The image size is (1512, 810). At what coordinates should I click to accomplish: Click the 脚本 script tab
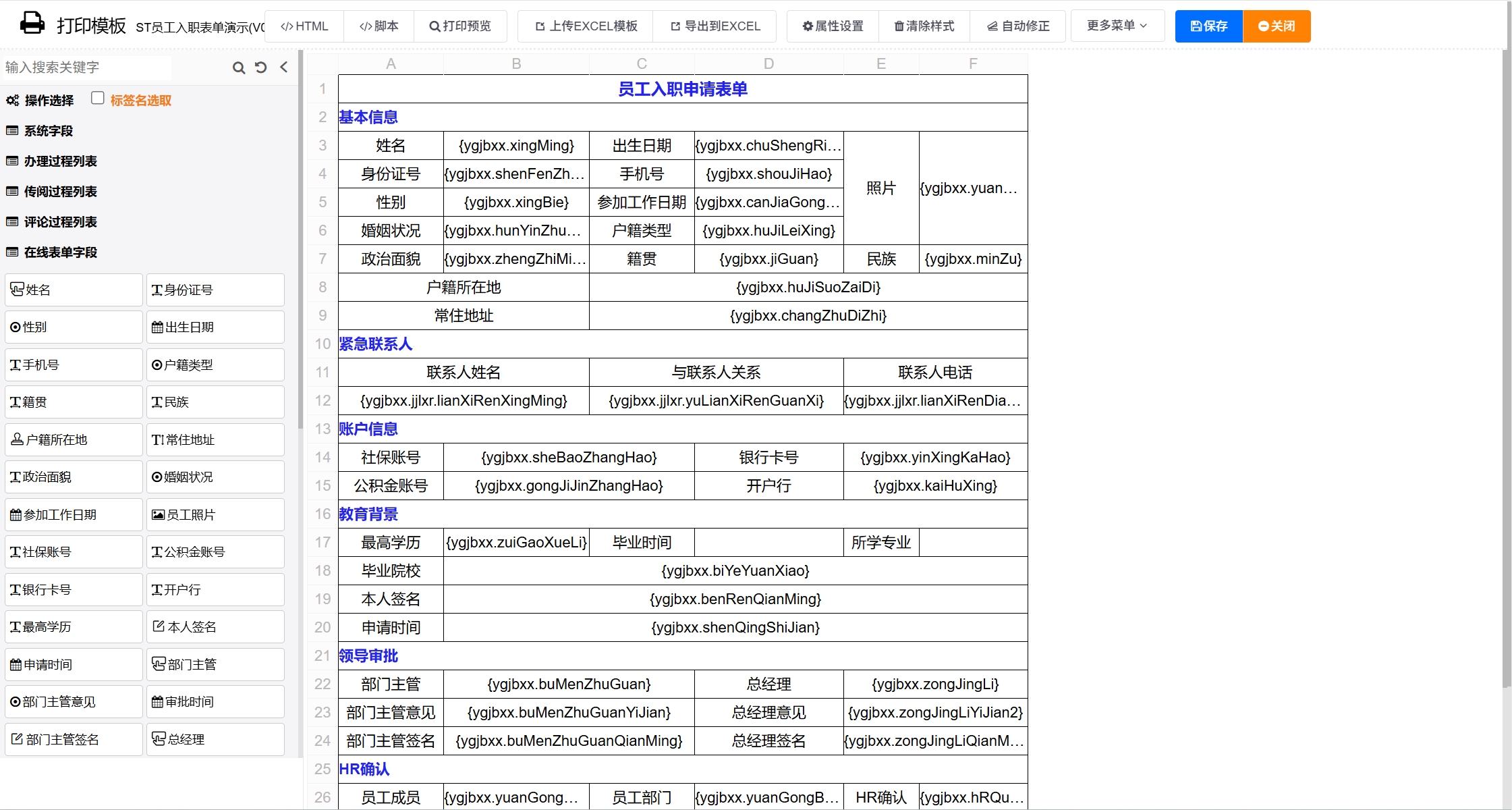[379, 26]
